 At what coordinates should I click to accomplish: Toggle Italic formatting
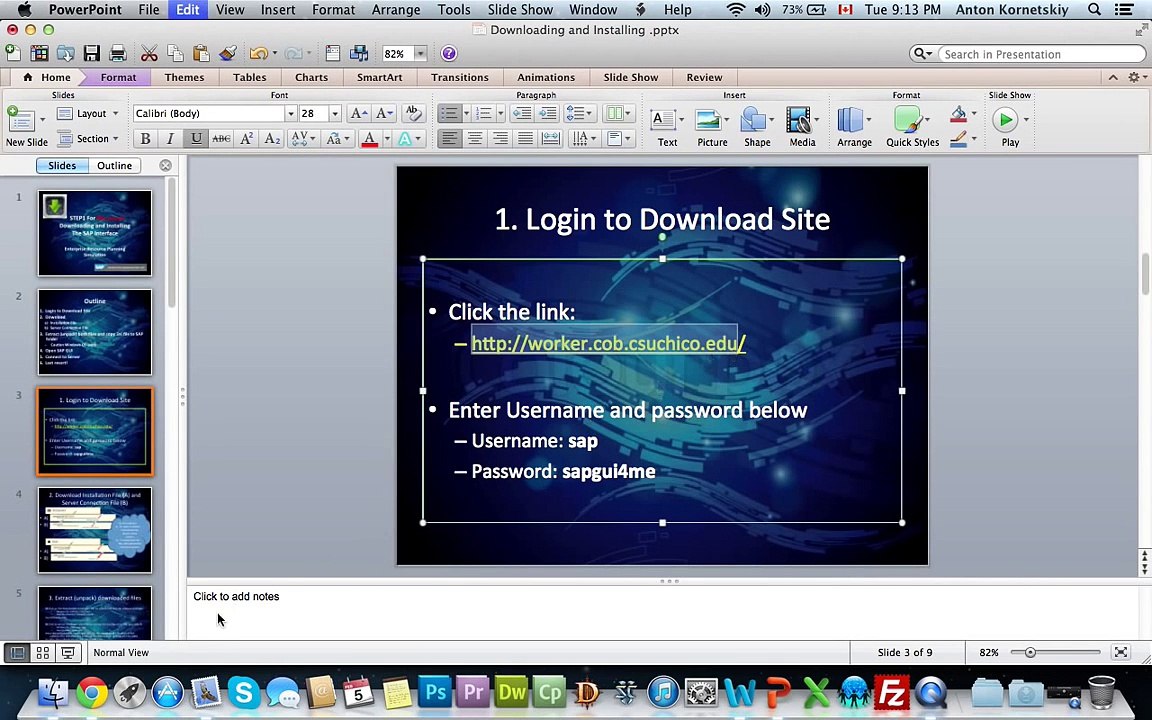(170, 138)
